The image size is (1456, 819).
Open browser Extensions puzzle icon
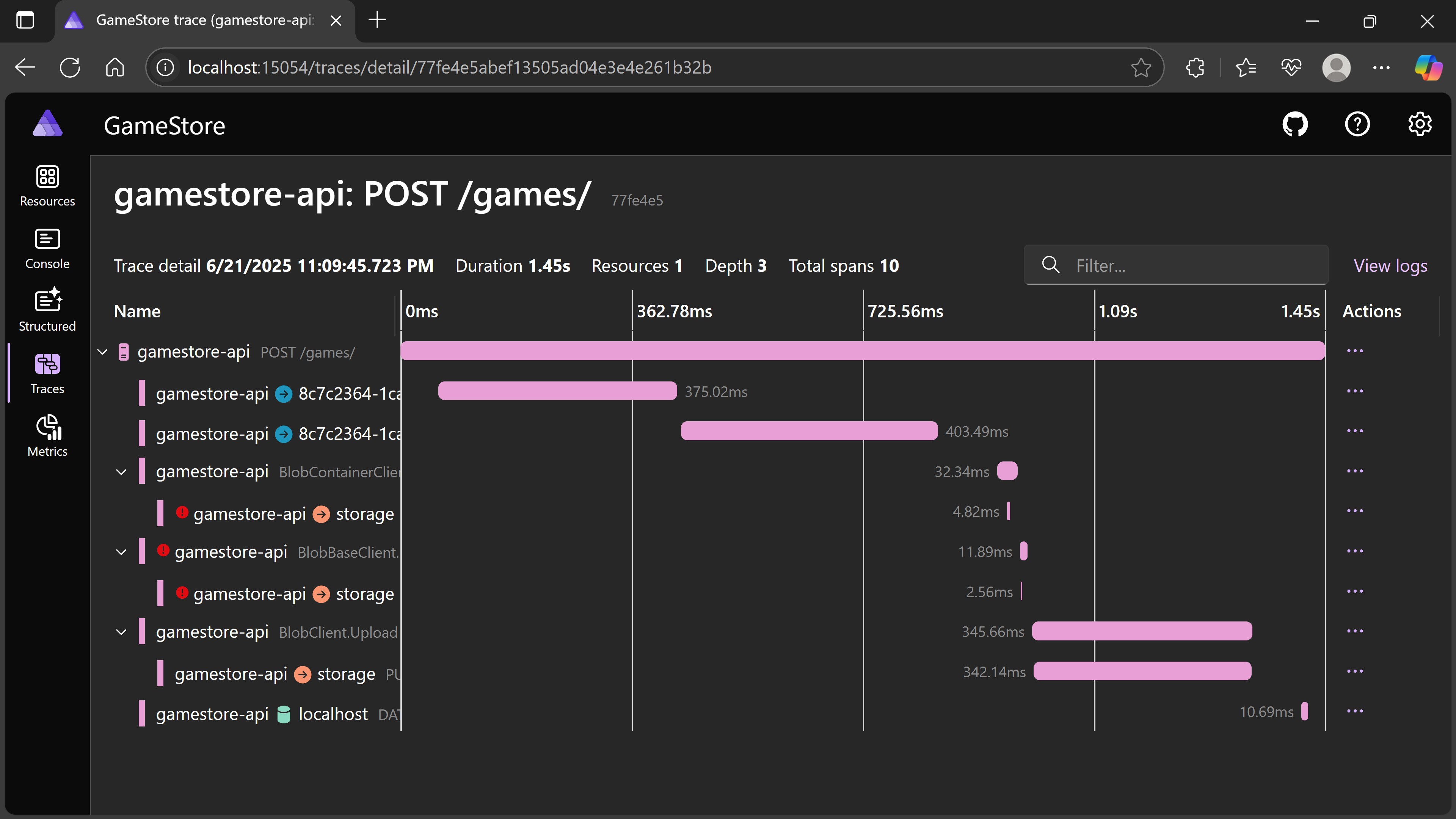coord(1196,68)
